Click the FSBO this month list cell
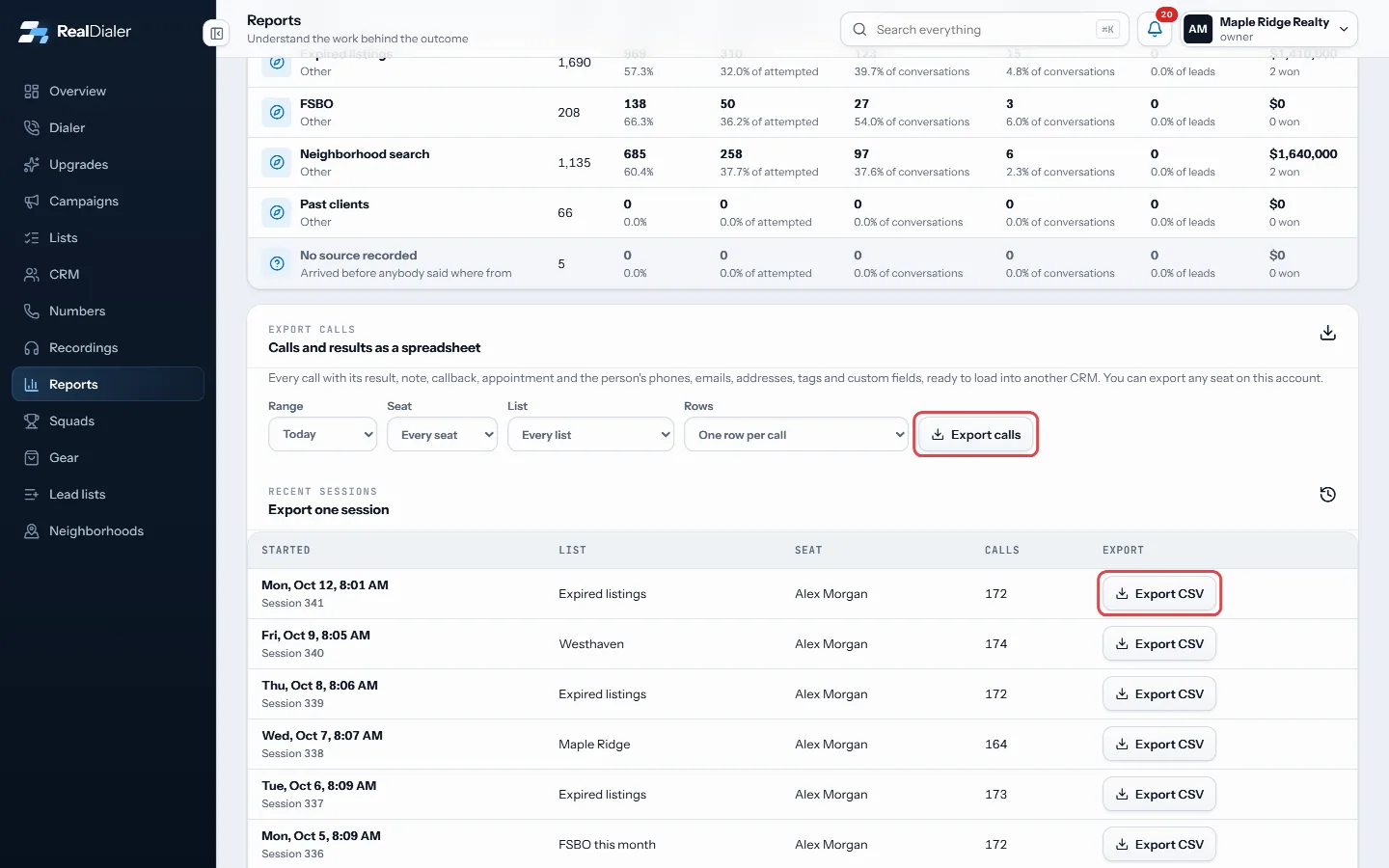Image resolution: width=1389 pixels, height=868 pixels. [x=607, y=845]
